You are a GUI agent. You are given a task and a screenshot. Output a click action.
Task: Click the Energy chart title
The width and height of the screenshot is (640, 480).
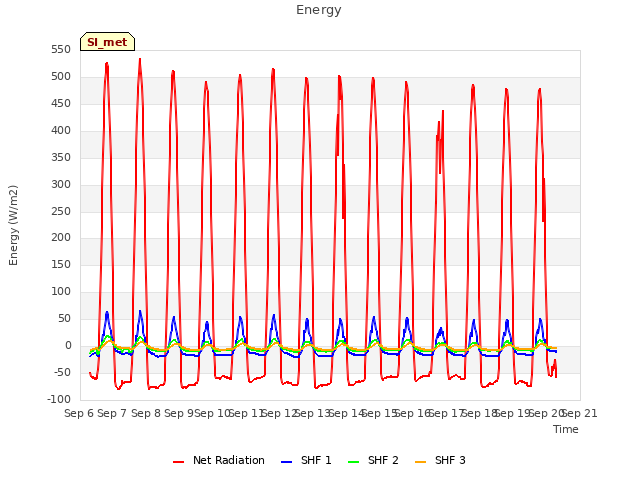tap(319, 10)
